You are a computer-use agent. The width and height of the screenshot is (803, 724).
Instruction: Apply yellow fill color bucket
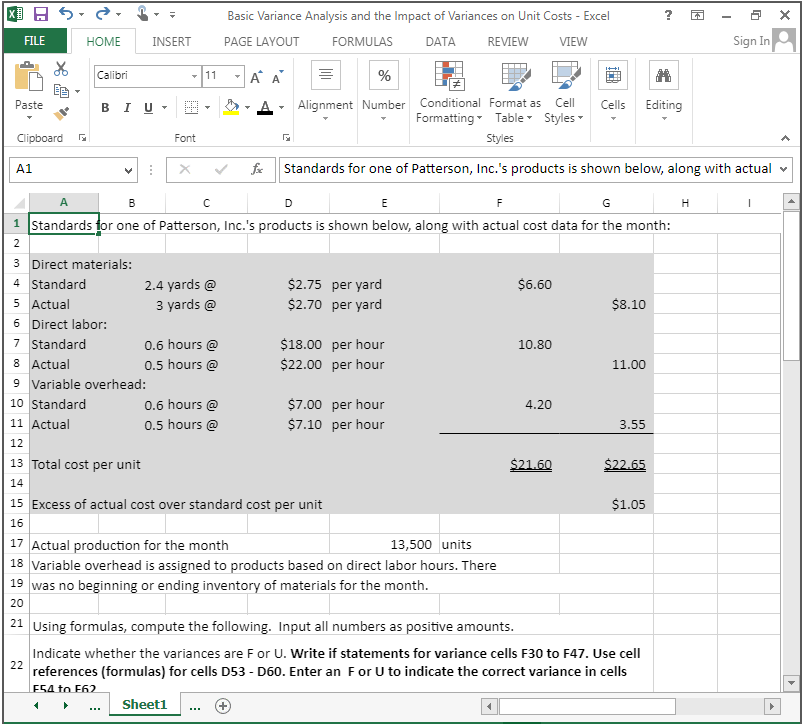(231, 108)
